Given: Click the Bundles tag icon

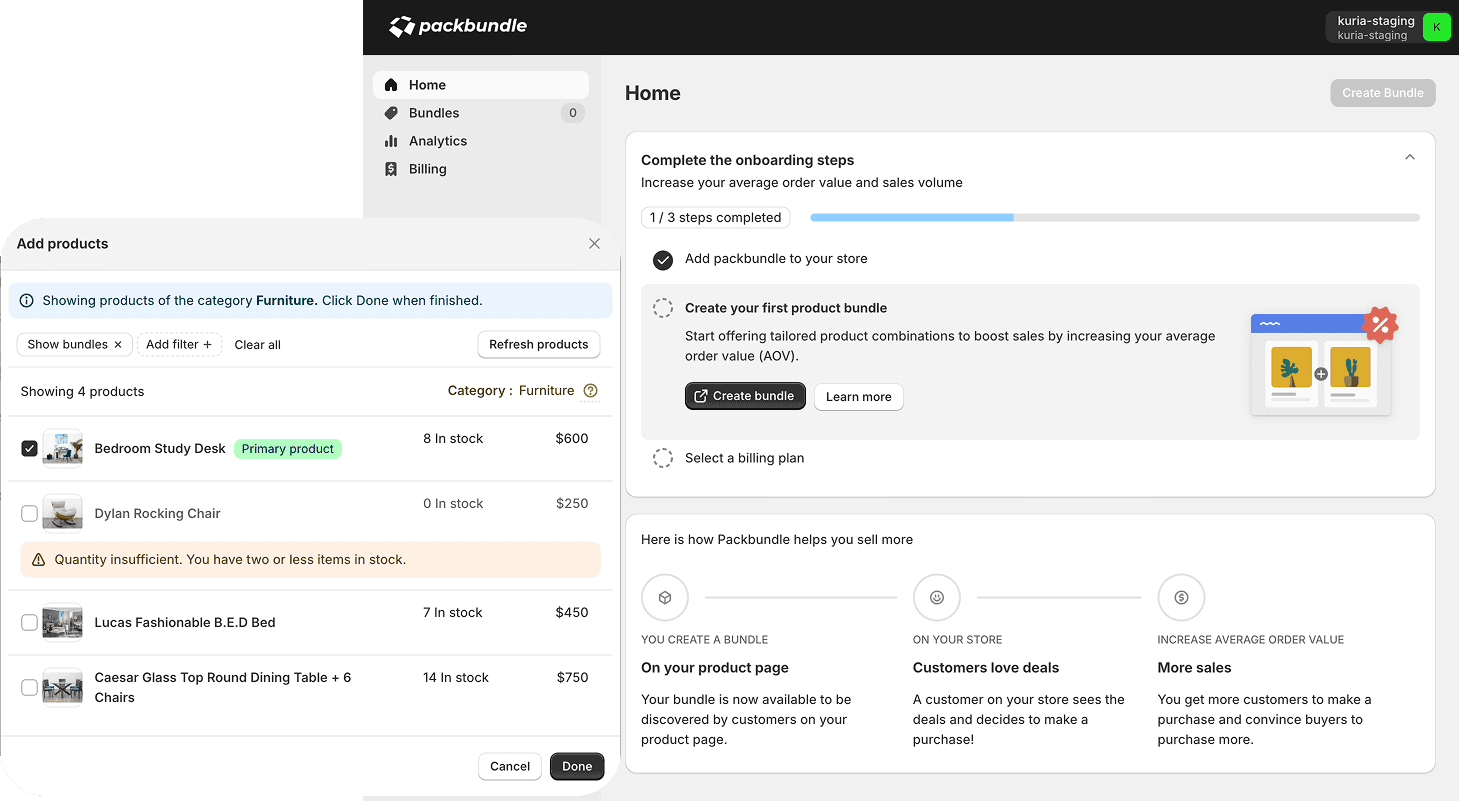Looking at the screenshot, I should tap(391, 113).
